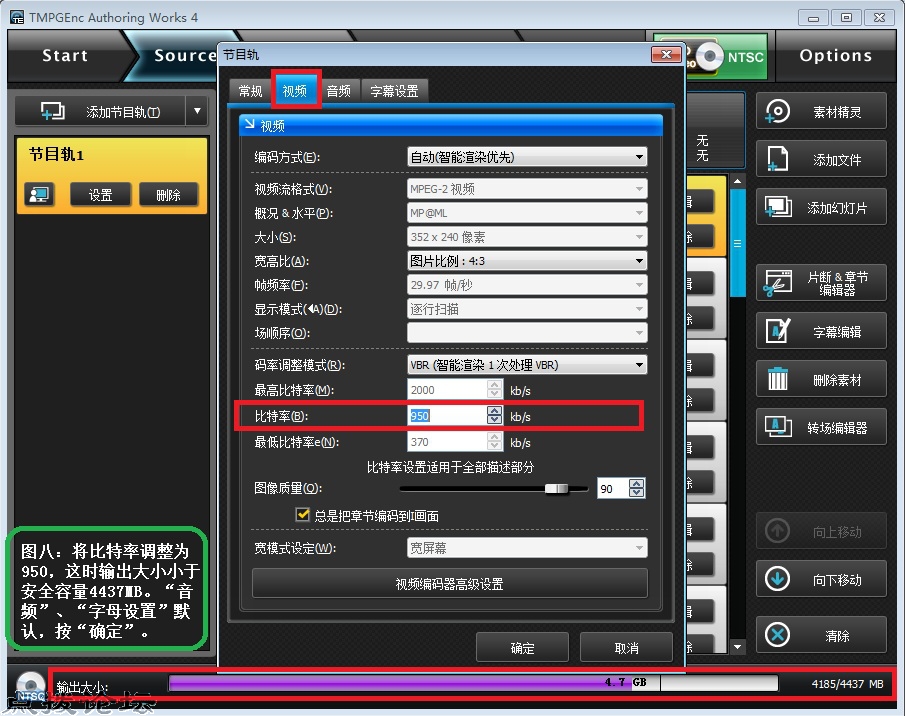Click the 最低比特率 spinner arrows

click(495, 442)
